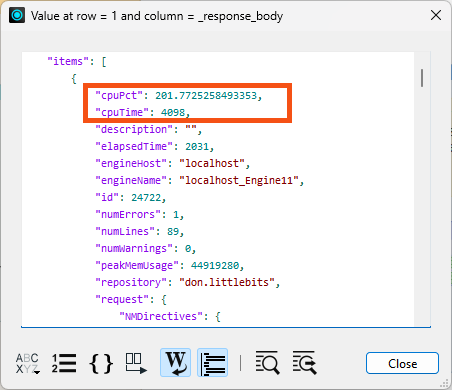The width and height of the screenshot is (452, 390).
Task: Toggle the numbered lines icon
Action: coord(64,363)
